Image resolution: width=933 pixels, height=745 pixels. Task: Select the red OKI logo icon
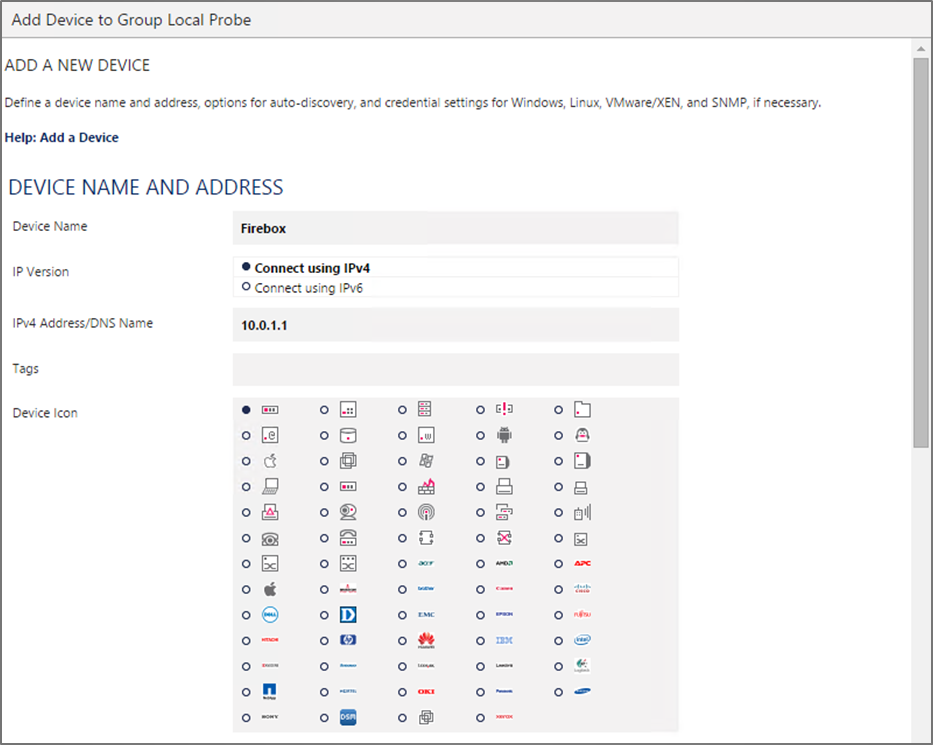pos(426,691)
